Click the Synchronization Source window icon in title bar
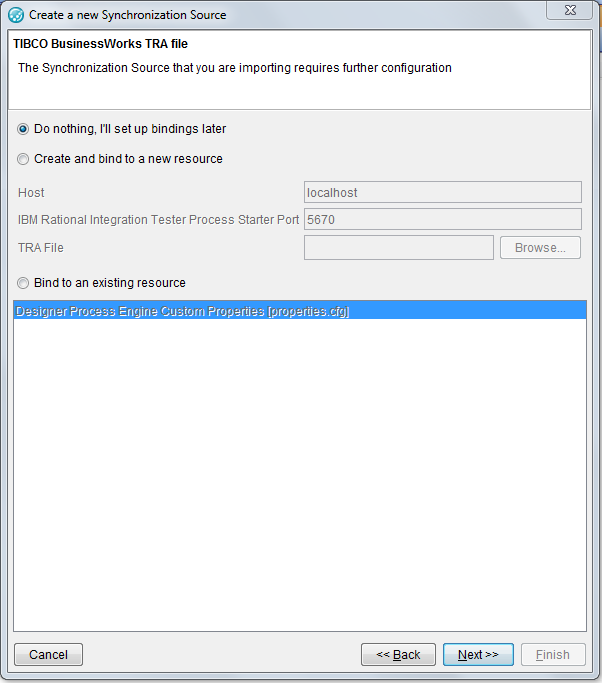The width and height of the screenshot is (602, 683). pos(16,15)
